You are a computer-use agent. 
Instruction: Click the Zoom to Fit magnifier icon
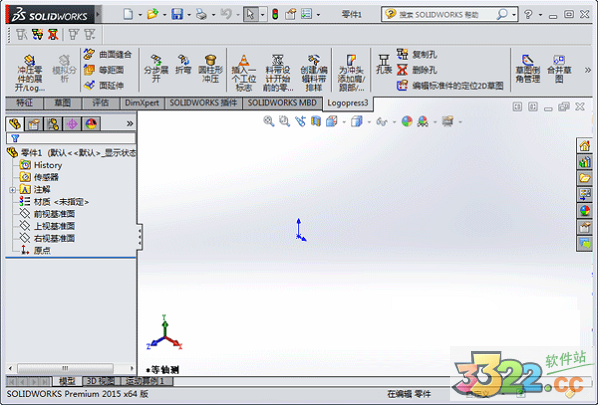tap(269, 121)
